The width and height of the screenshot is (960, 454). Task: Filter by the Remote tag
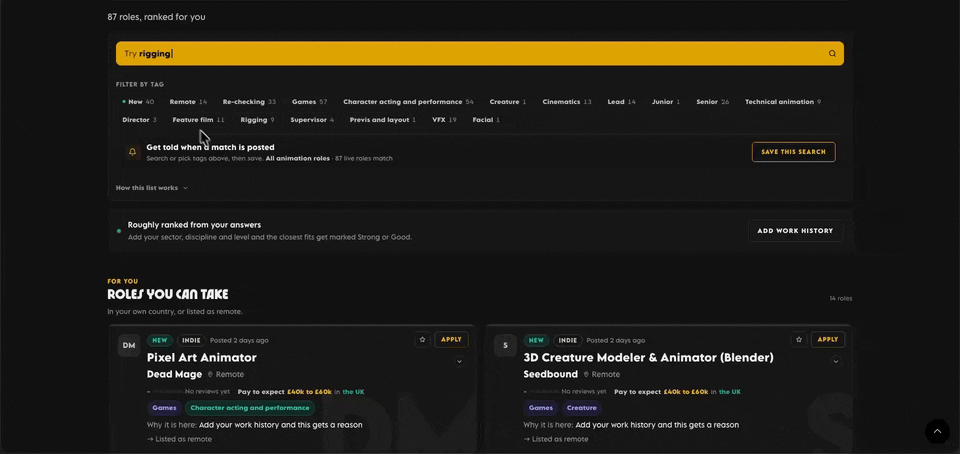[188, 102]
